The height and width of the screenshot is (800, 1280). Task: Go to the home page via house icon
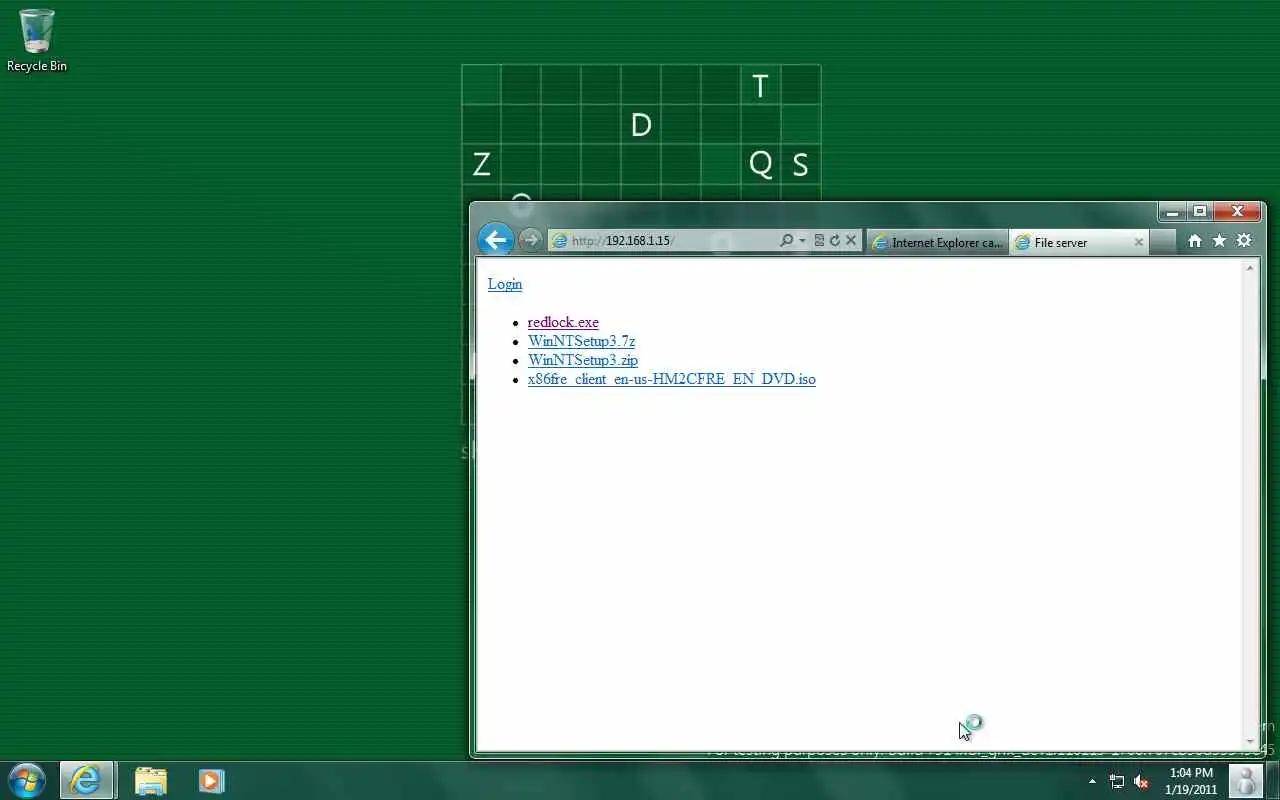[x=1195, y=241]
